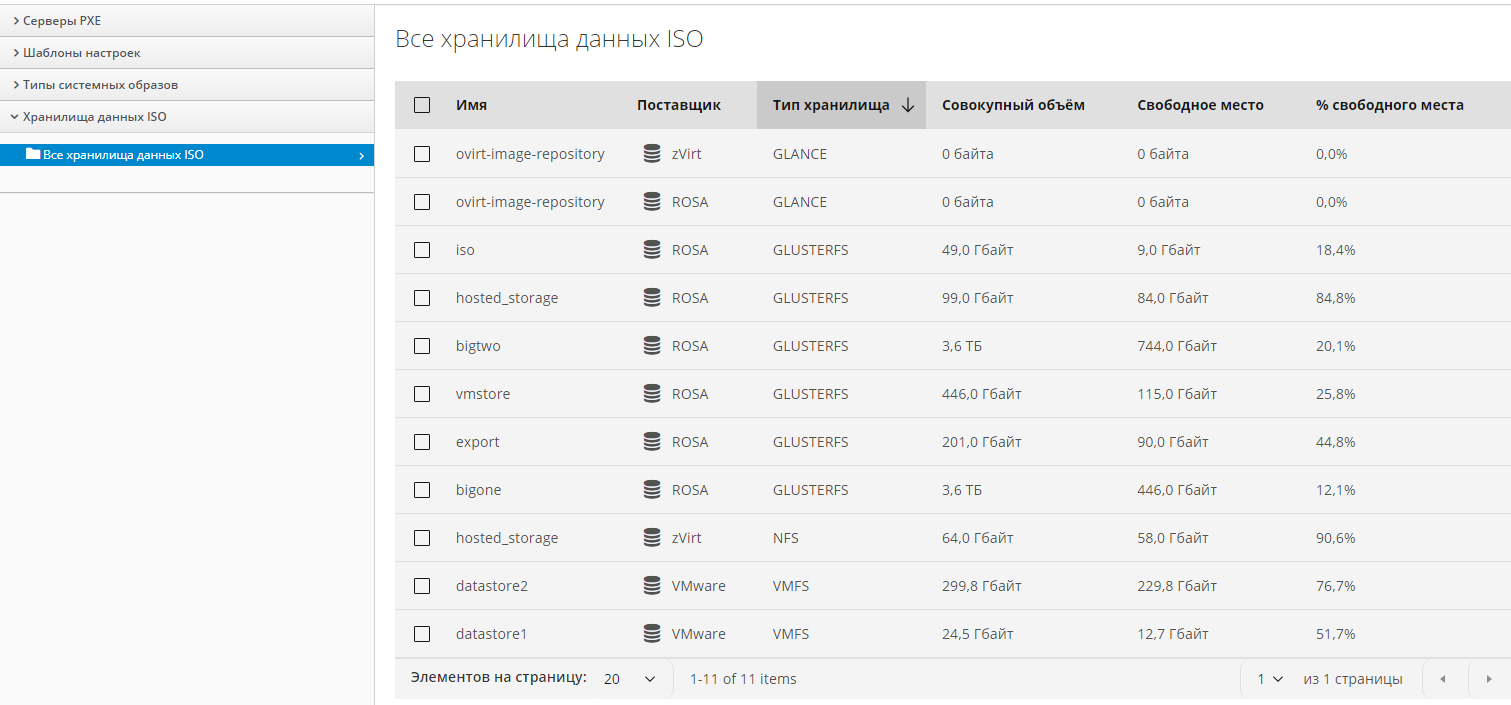Select the checkbox for datastore1
This screenshot has height=705, width=1511.
pos(422,634)
